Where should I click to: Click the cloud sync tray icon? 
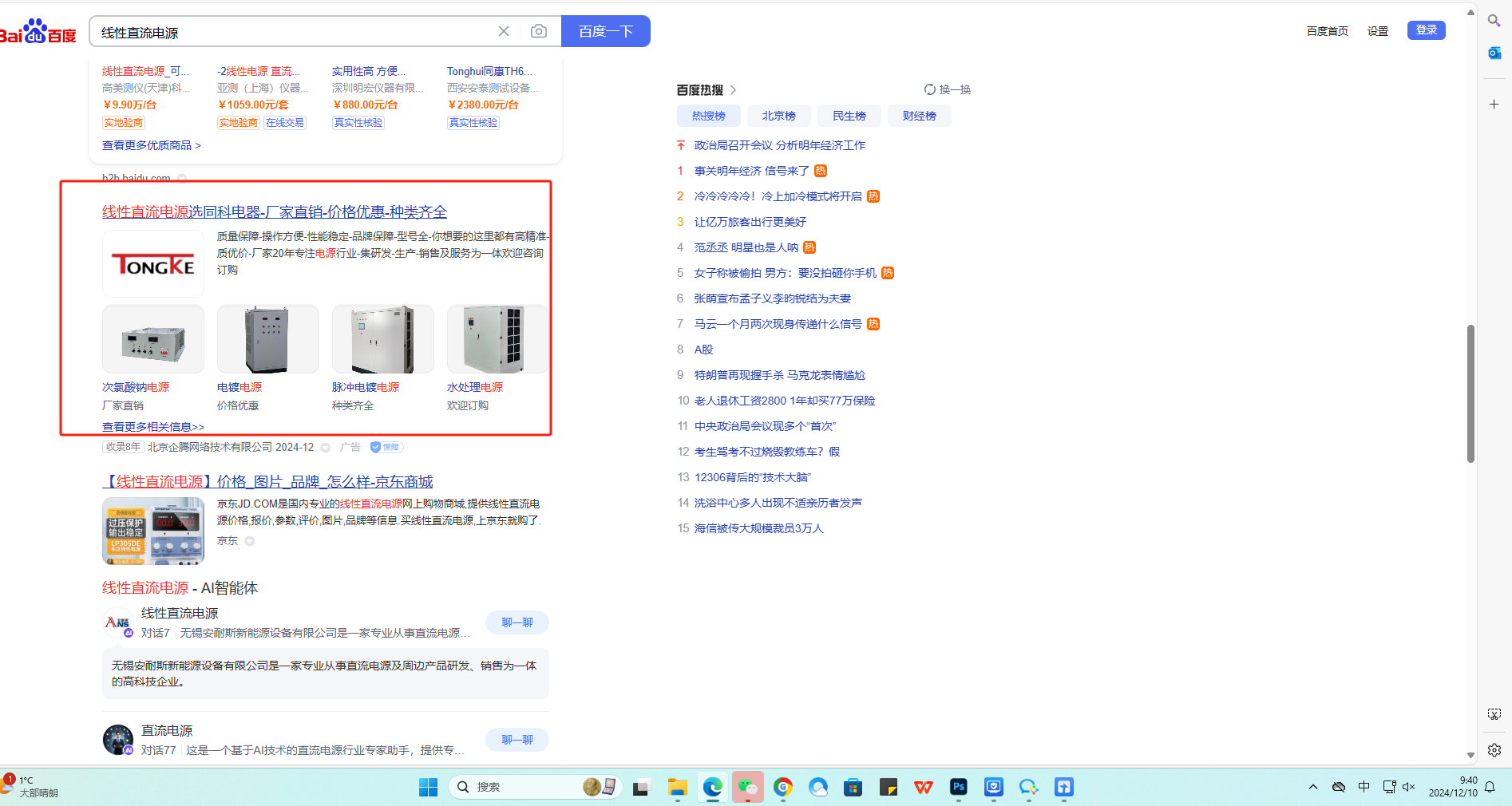coord(1339,787)
